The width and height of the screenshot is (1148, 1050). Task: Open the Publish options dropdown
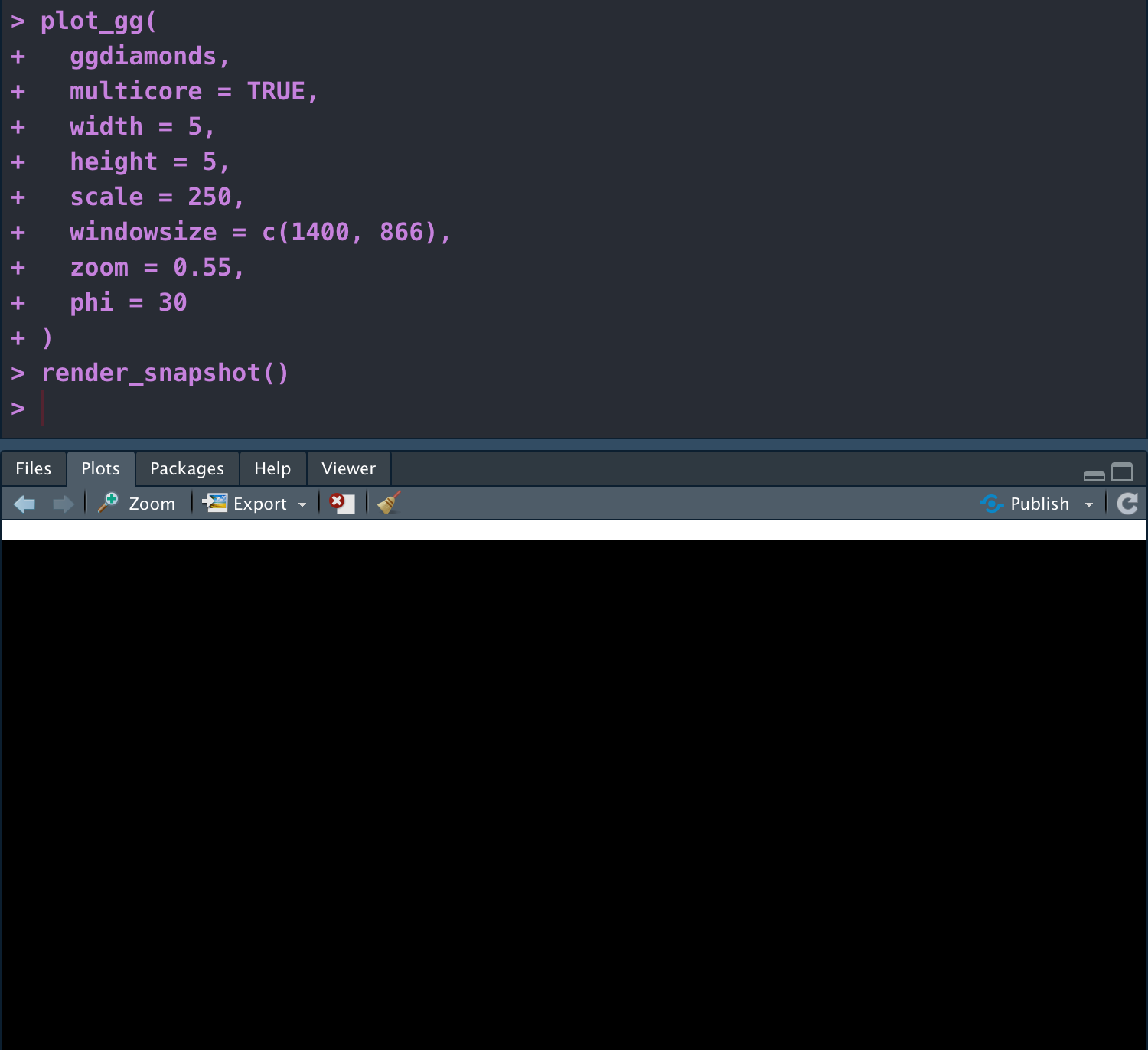click(x=1090, y=503)
